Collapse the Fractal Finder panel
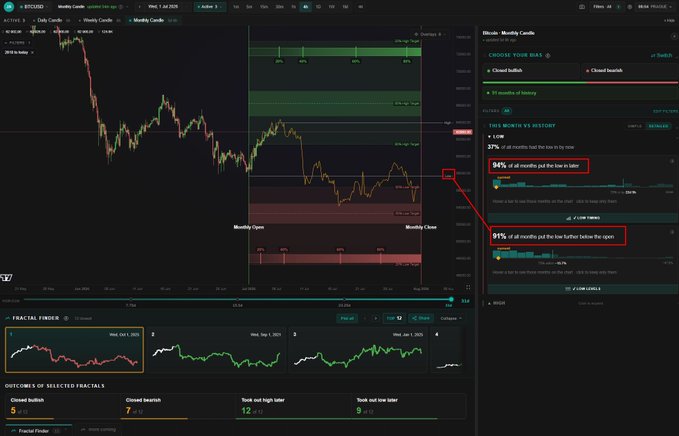 (451, 318)
